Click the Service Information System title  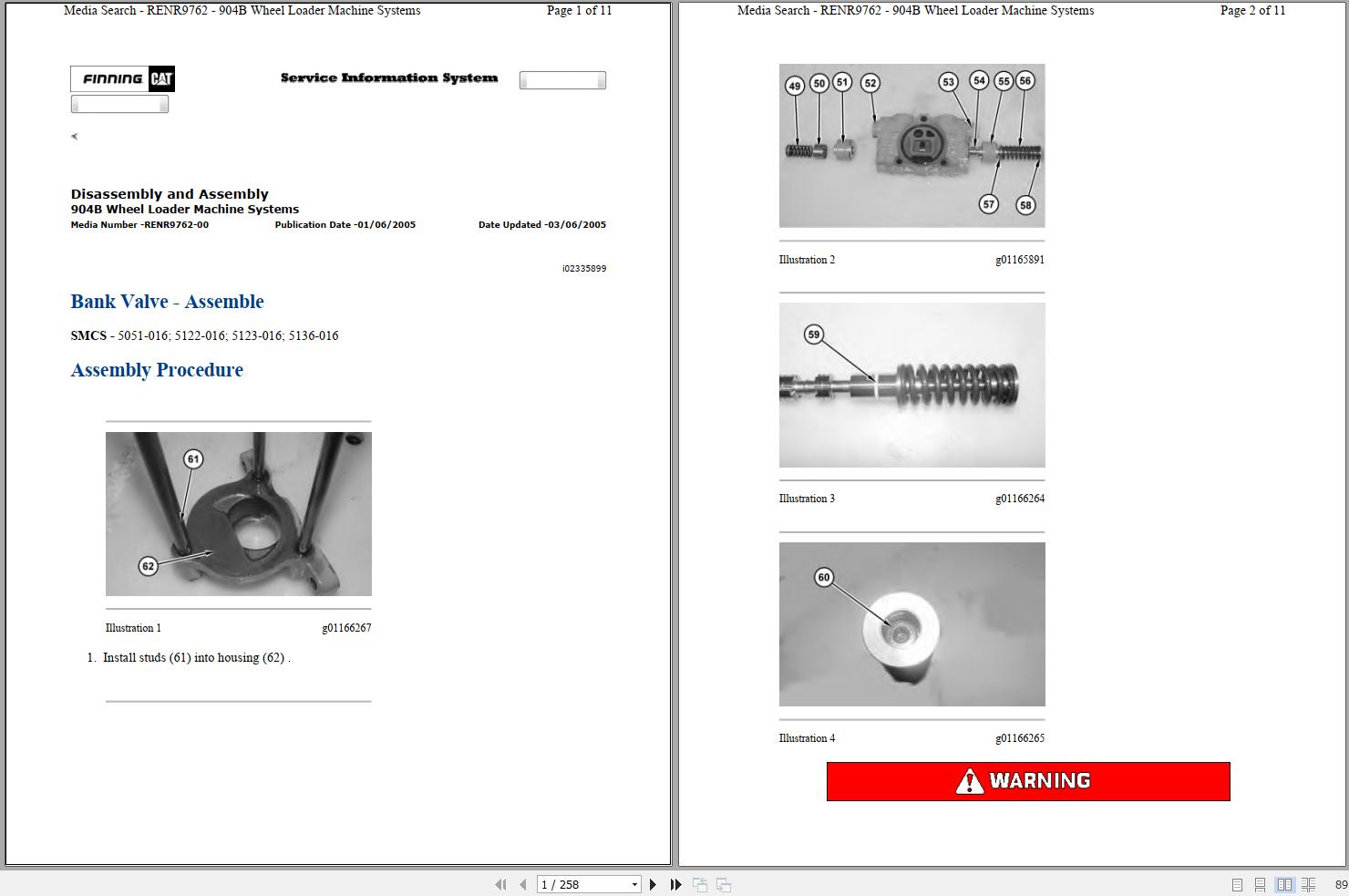389,78
